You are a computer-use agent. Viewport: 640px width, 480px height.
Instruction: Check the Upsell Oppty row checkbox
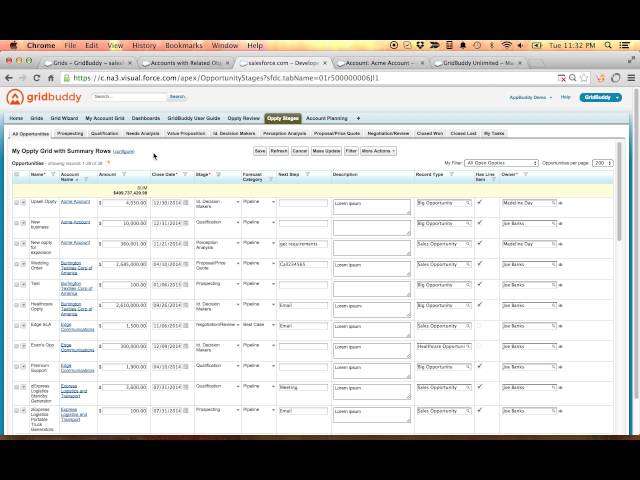tap(17, 202)
